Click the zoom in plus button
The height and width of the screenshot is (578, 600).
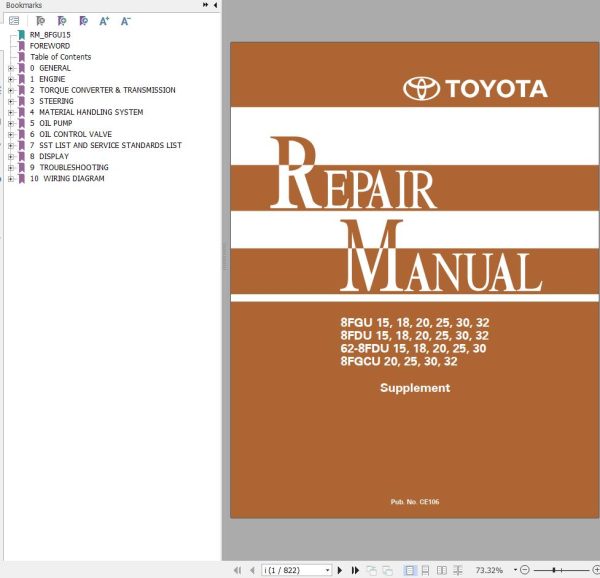coord(596,570)
